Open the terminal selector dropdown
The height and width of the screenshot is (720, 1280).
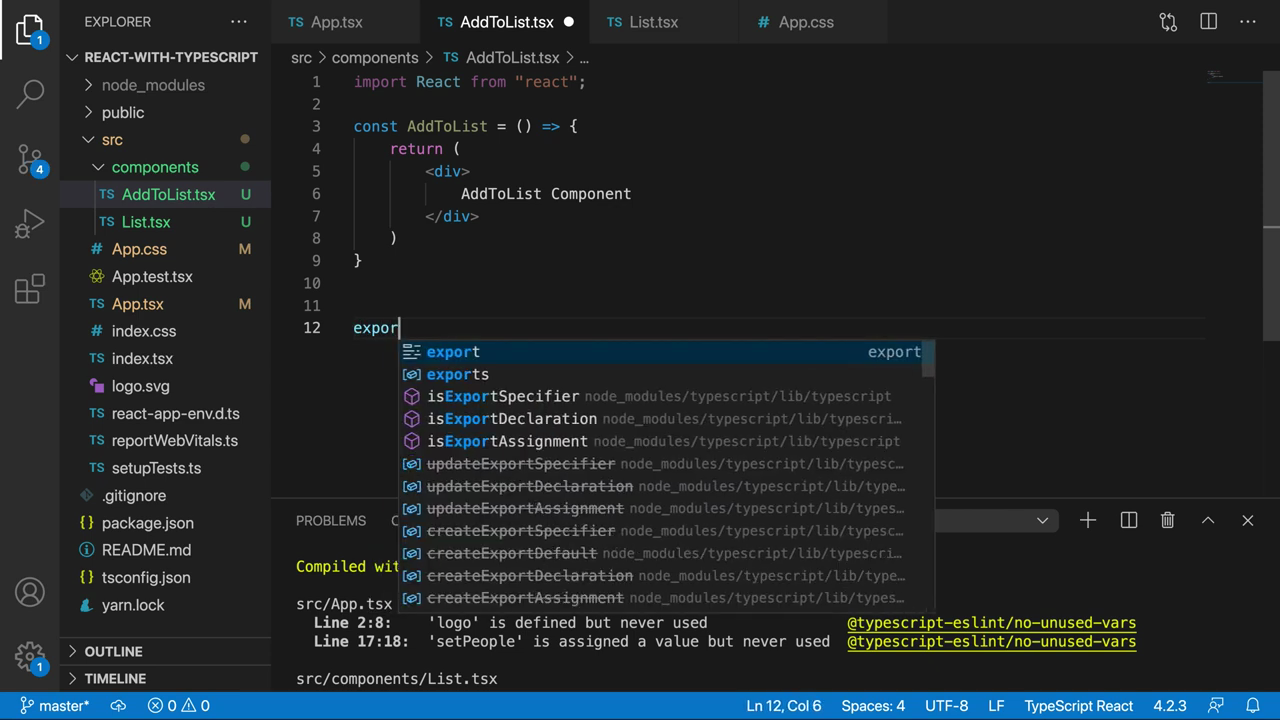coord(1042,520)
